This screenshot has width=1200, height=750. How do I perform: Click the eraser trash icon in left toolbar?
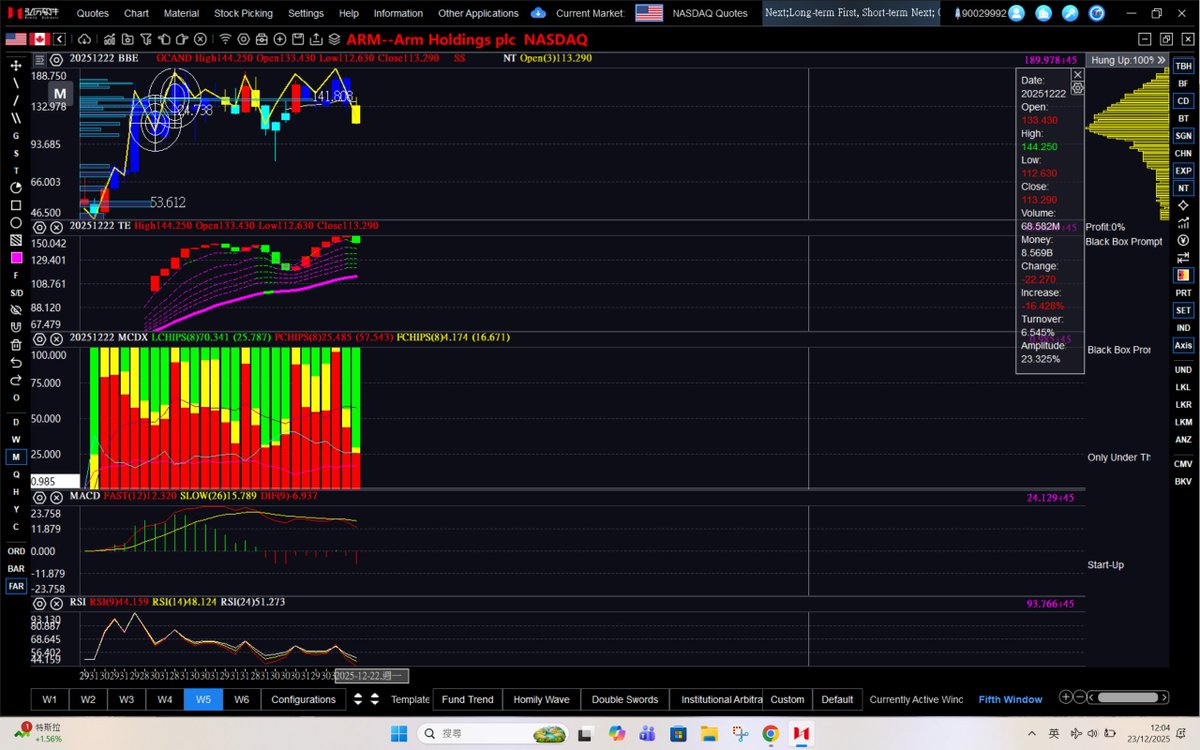(x=15, y=347)
